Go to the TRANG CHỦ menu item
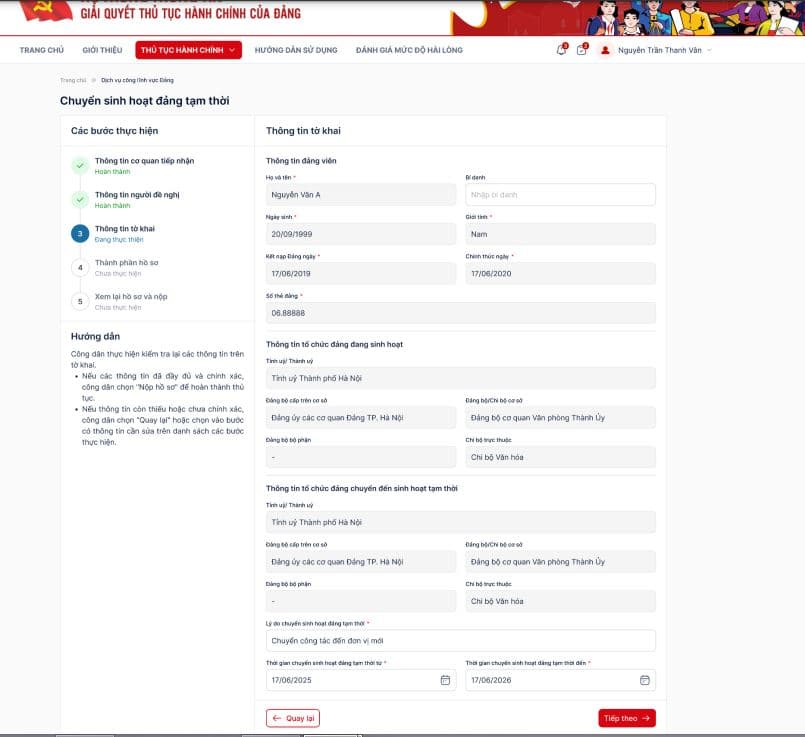This screenshot has width=805, height=737. pos(42,50)
